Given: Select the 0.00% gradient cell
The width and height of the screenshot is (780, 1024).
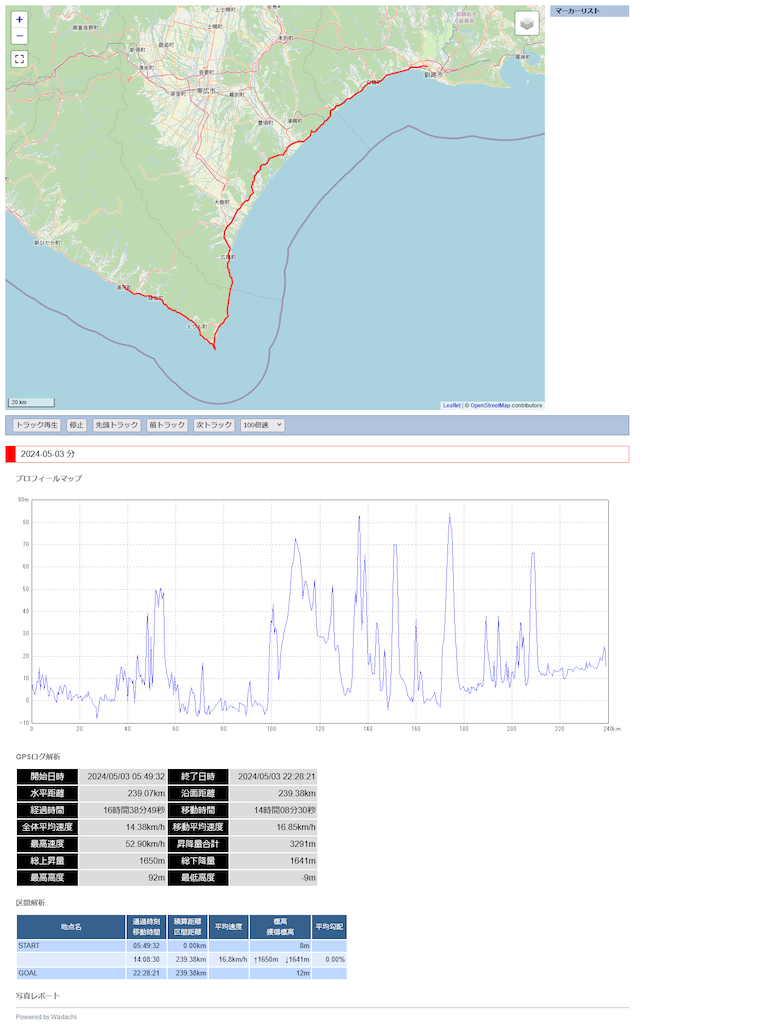Looking at the screenshot, I should (329, 960).
